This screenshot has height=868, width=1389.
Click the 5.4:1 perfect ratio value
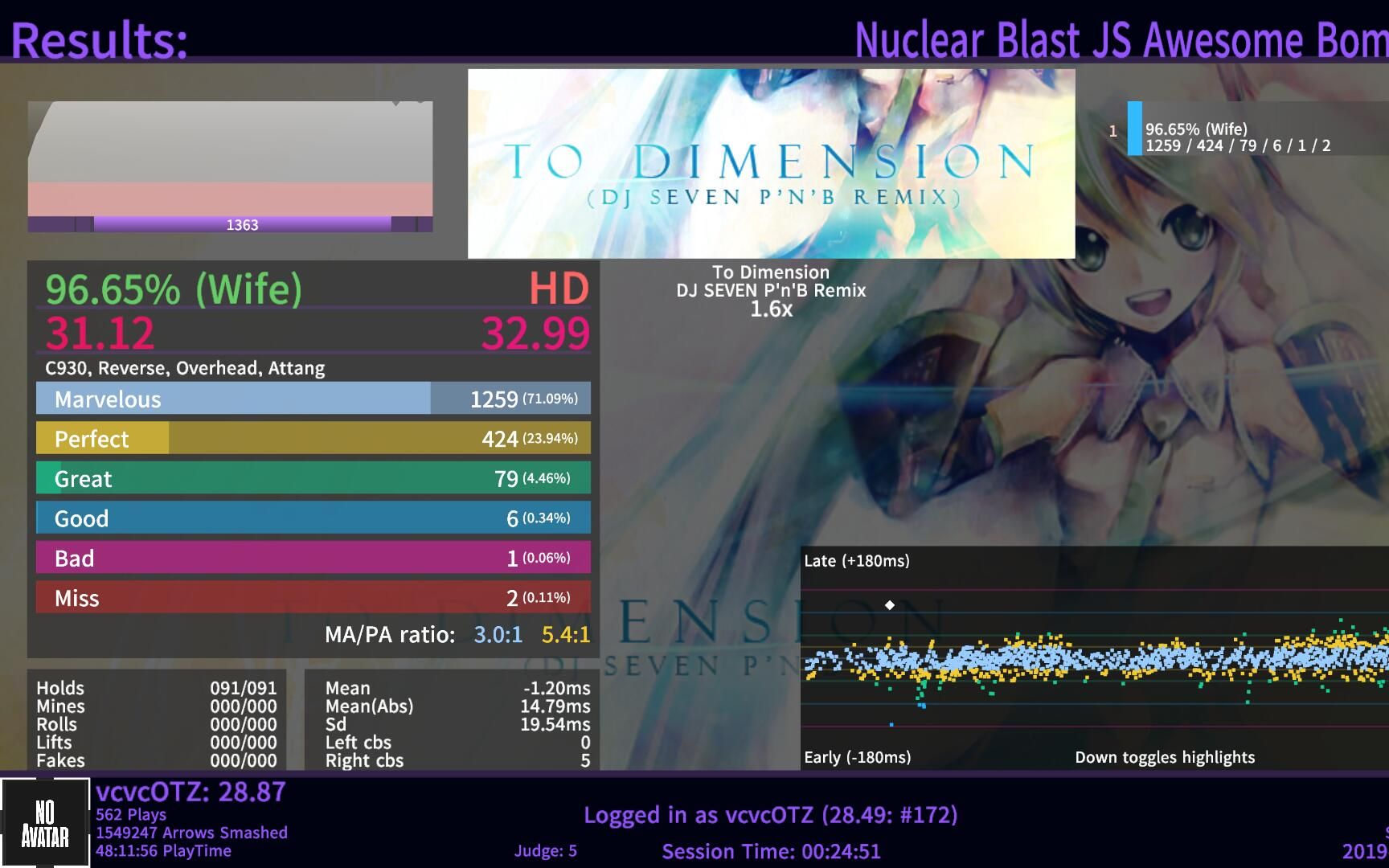tap(566, 635)
